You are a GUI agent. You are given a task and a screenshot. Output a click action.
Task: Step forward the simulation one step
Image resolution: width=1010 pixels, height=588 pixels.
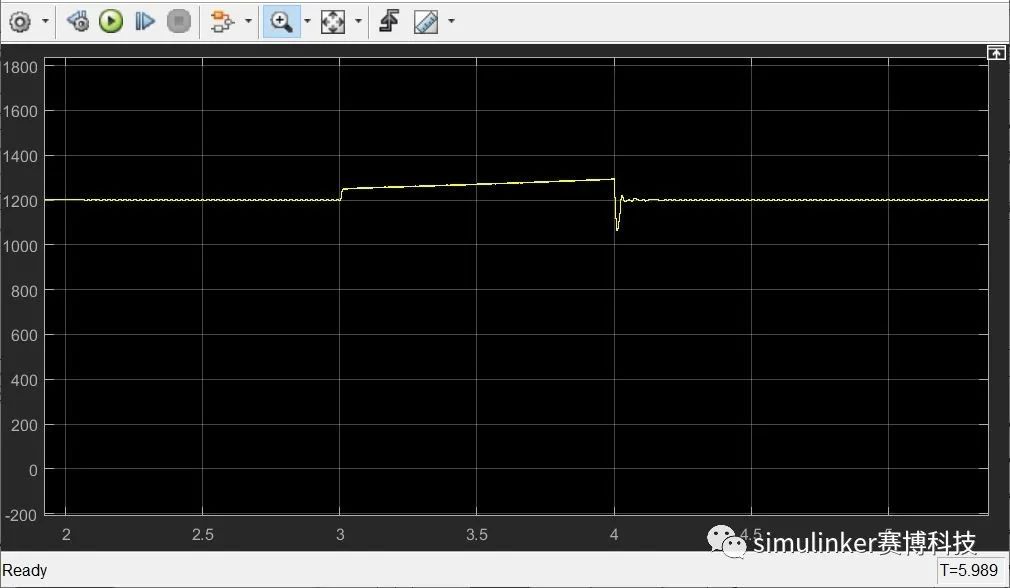pos(144,21)
